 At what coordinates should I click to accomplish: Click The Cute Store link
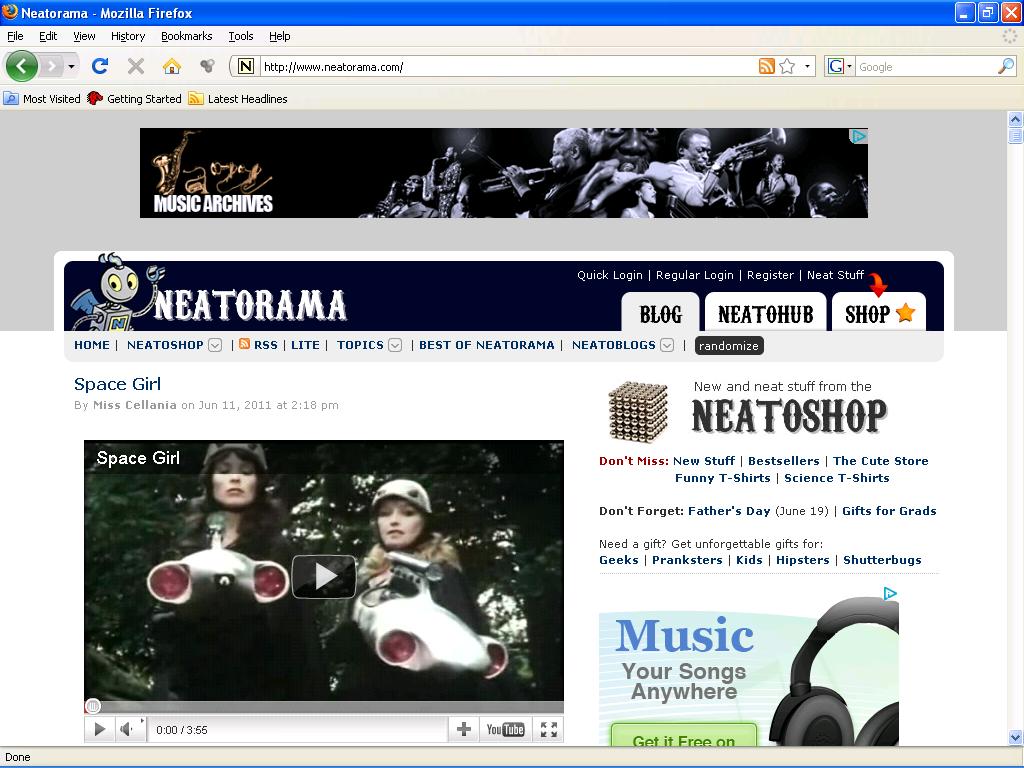(x=880, y=461)
